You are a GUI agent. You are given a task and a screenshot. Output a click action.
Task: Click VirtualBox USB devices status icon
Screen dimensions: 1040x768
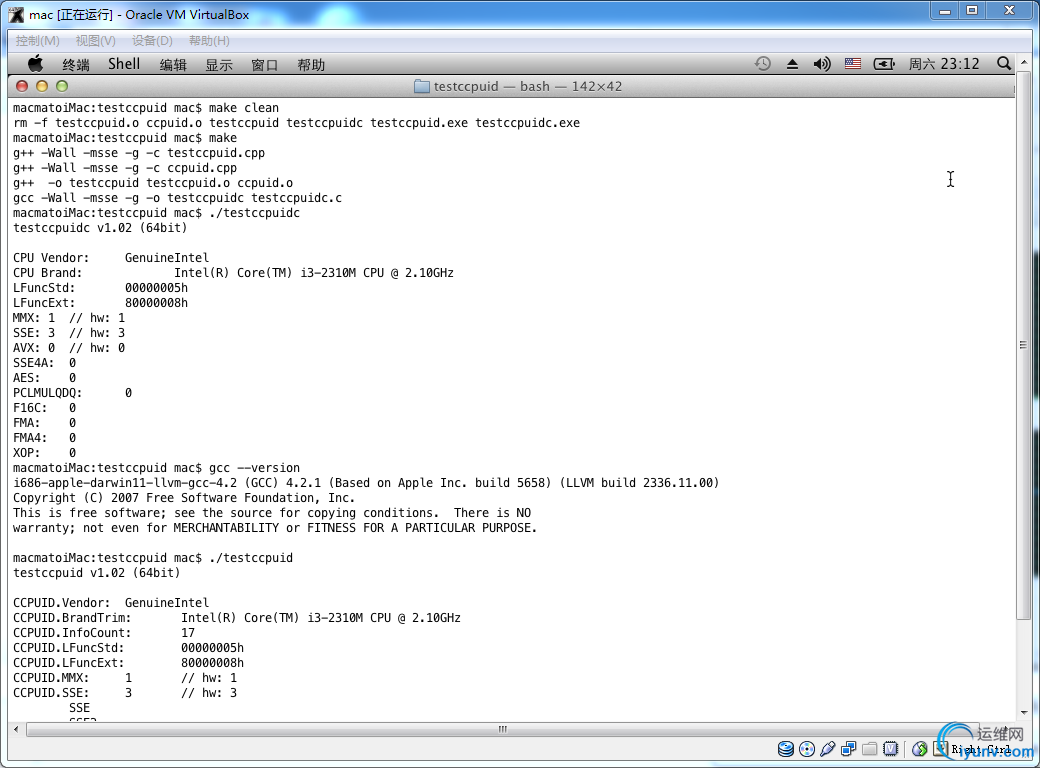[827, 749]
